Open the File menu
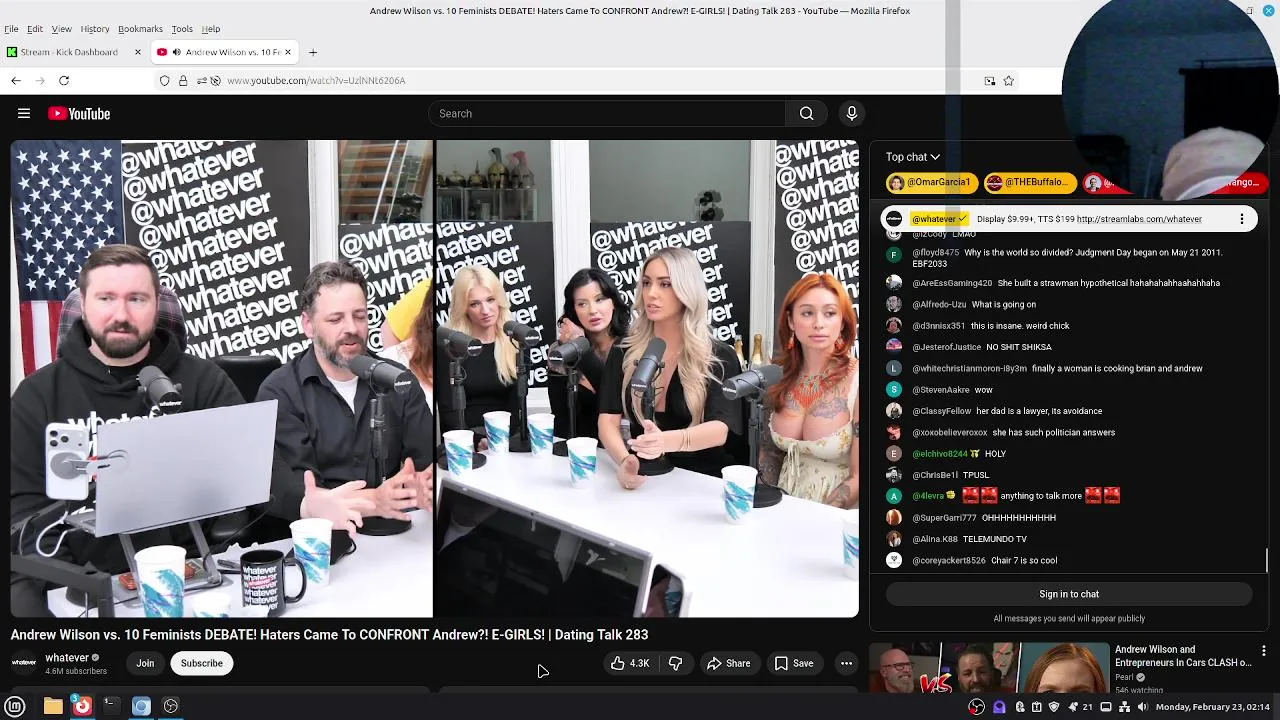The height and width of the screenshot is (720, 1280). coord(11,29)
